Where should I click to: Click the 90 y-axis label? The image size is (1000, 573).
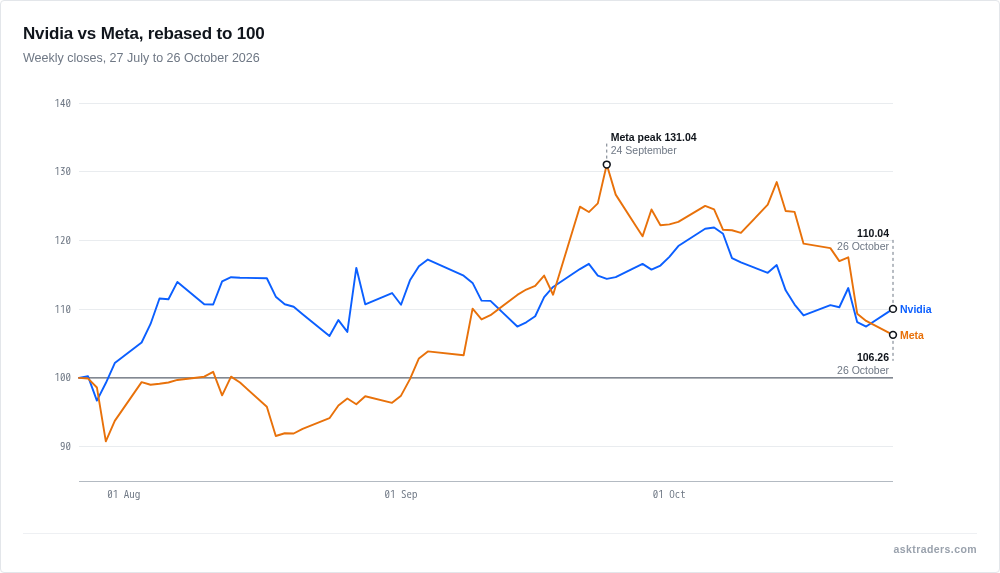click(65, 447)
